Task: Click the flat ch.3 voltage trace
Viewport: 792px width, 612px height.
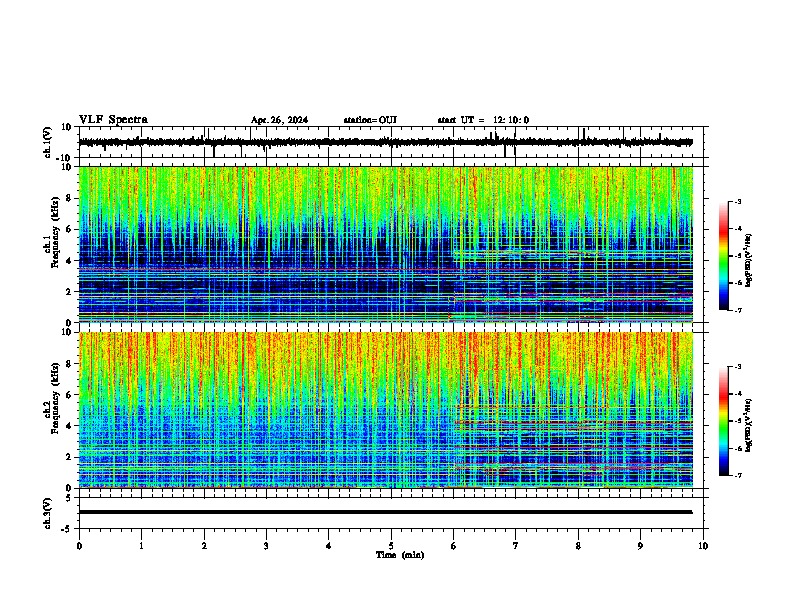Action: point(385,512)
